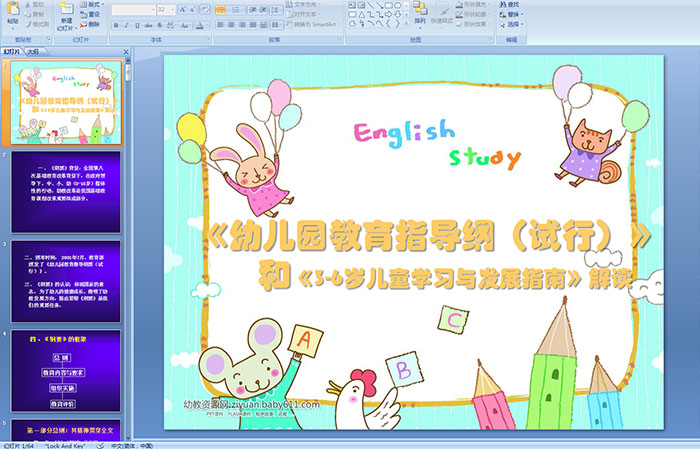700x449 pixels.
Task: Open the Quick Styles (快速样式) gallery
Action: tap(442, 13)
